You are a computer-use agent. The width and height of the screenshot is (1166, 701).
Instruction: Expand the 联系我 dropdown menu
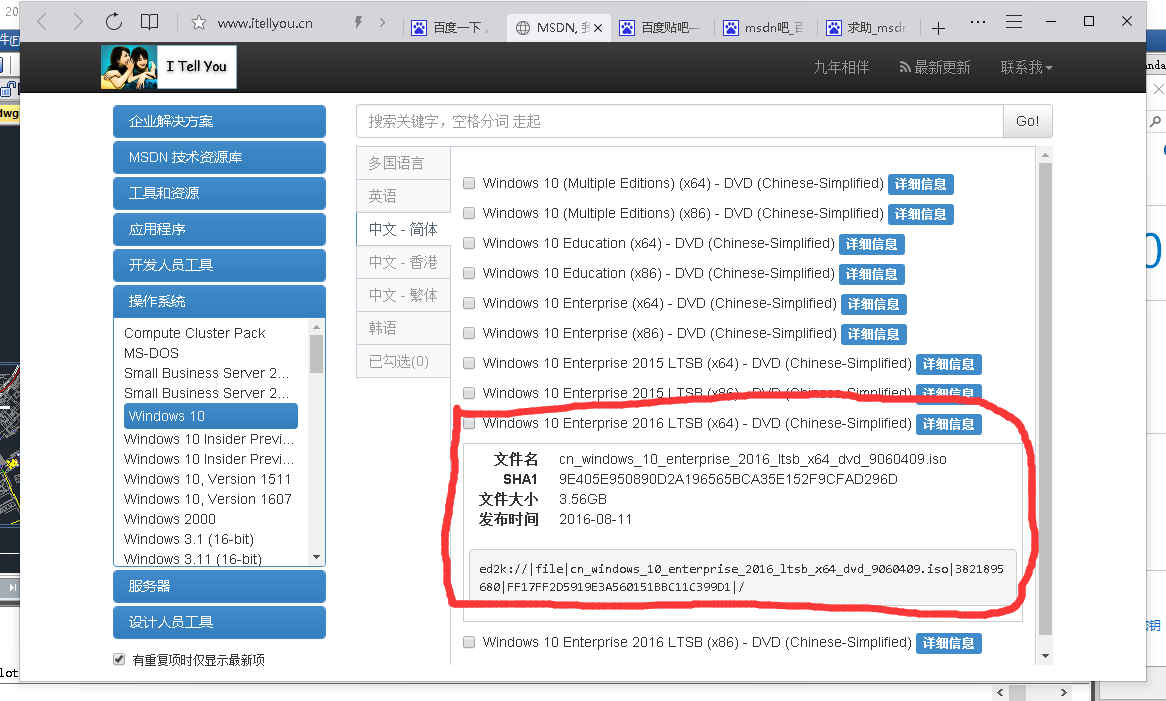point(1026,68)
